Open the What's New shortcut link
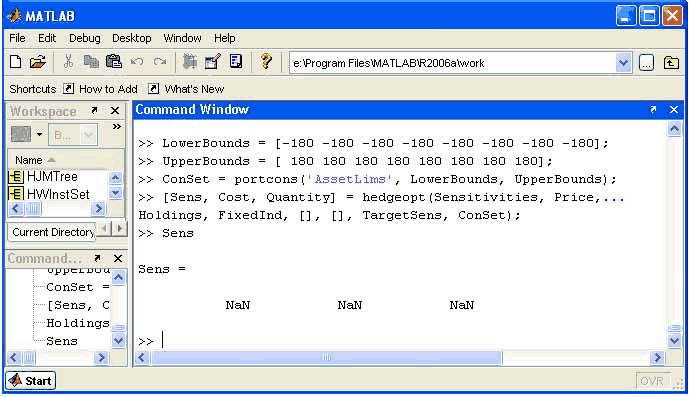689x397 pixels. point(194,89)
